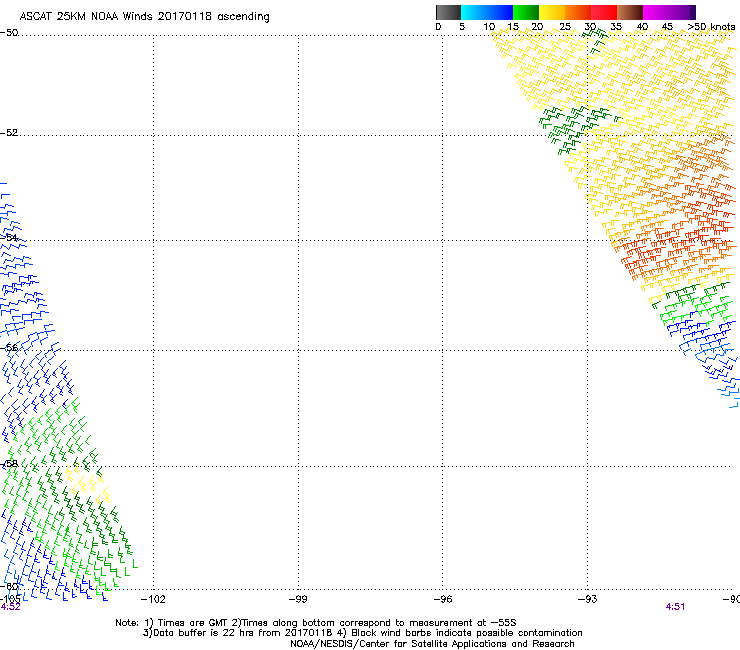Click the '20' legend scale label
This screenshot has width=740, height=650.
(537, 27)
